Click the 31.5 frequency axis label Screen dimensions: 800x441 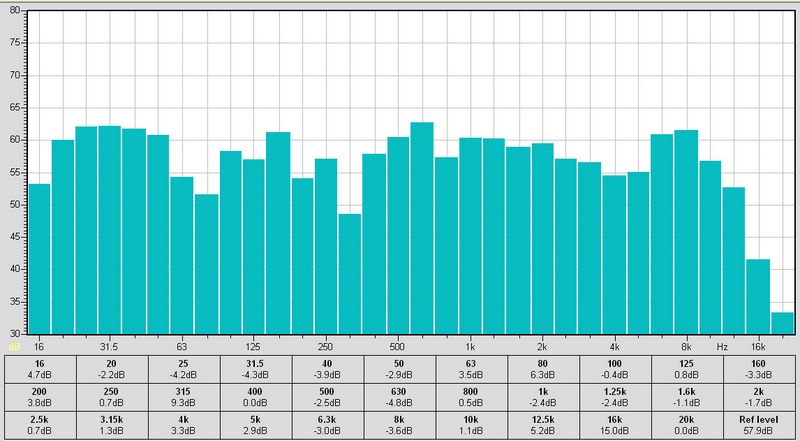109,347
